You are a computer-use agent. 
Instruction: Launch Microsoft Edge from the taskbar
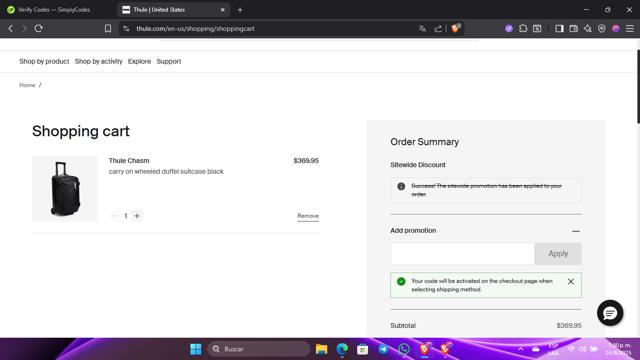(342, 349)
